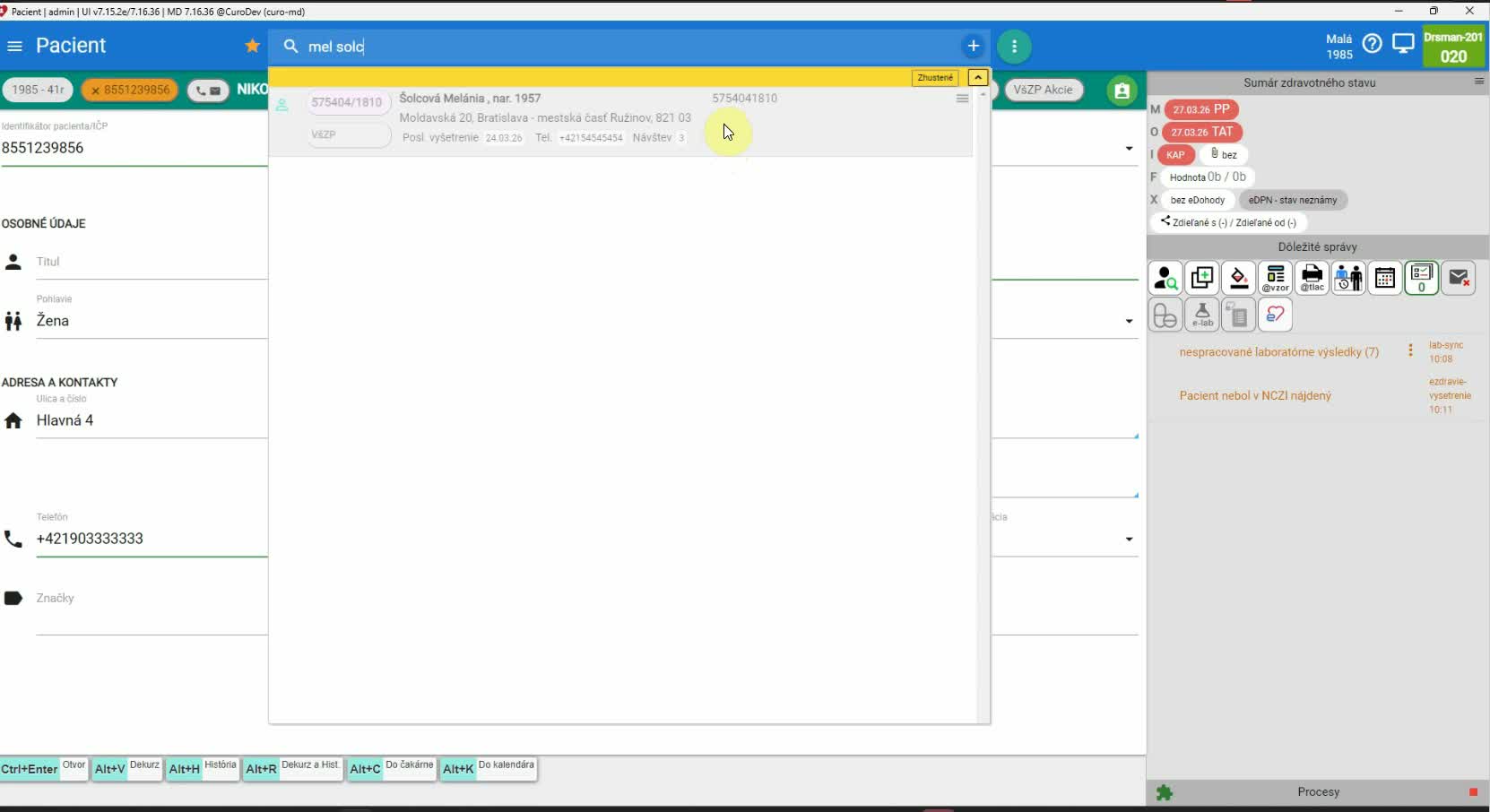The image size is (1490, 812).
Task: Open the calendar icon in toolbar
Action: 1384,279
